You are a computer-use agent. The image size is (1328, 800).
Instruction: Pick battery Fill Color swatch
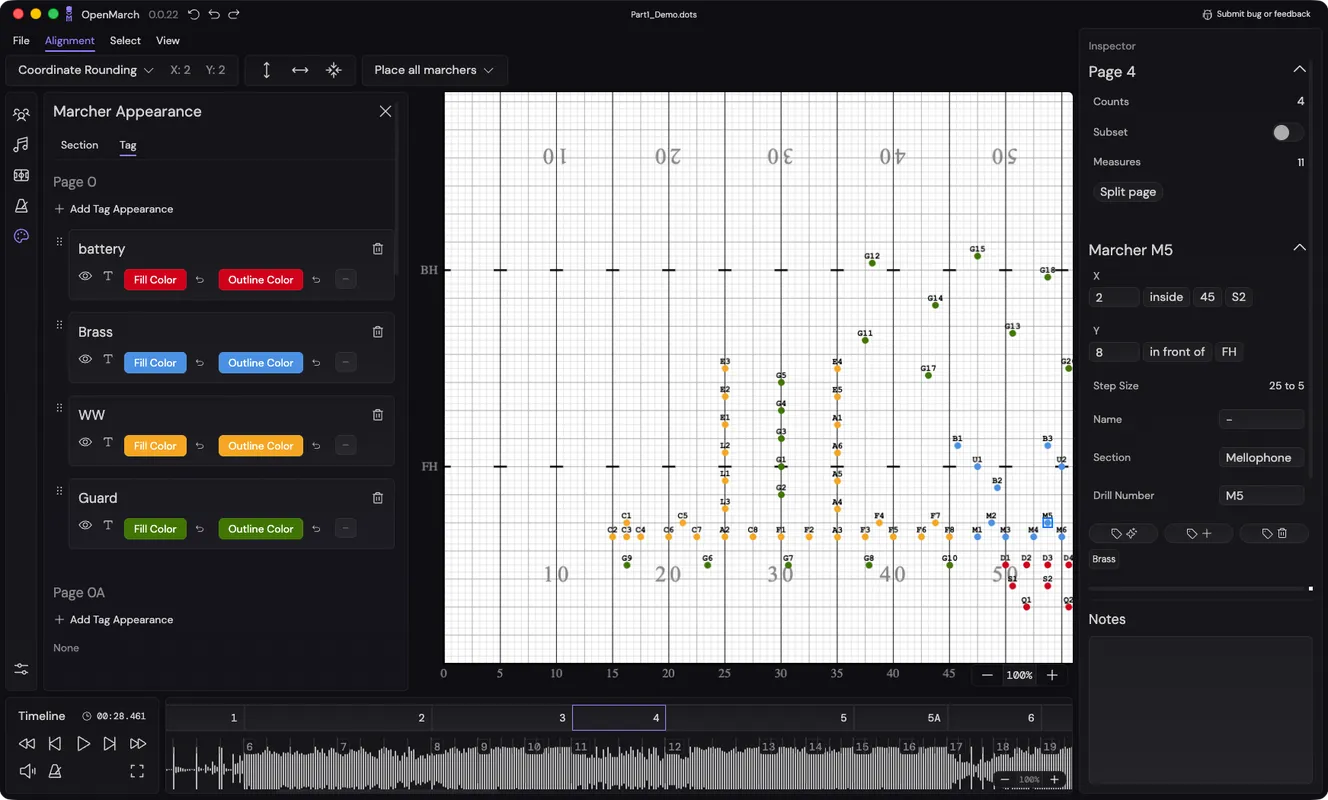155,280
